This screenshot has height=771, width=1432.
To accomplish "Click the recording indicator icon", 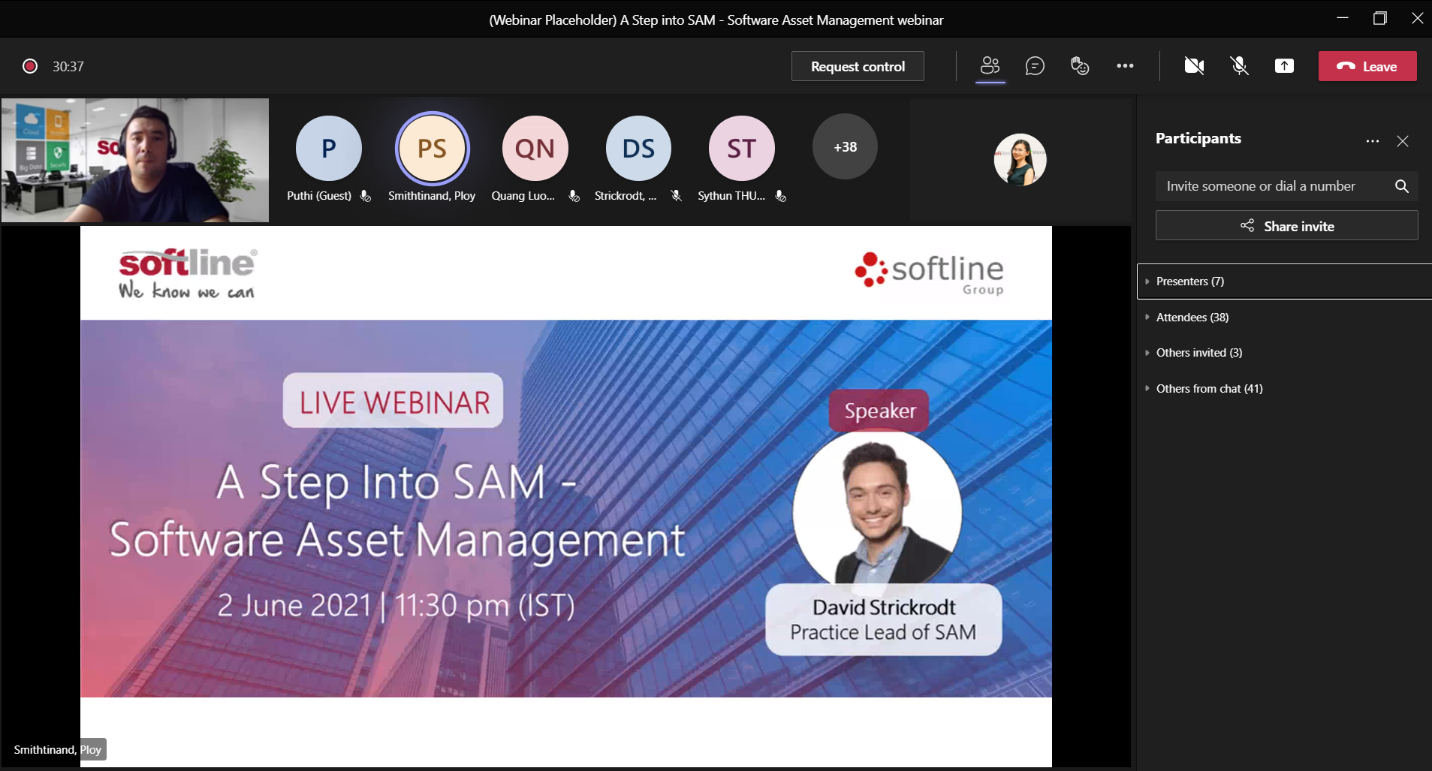I will click(30, 66).
